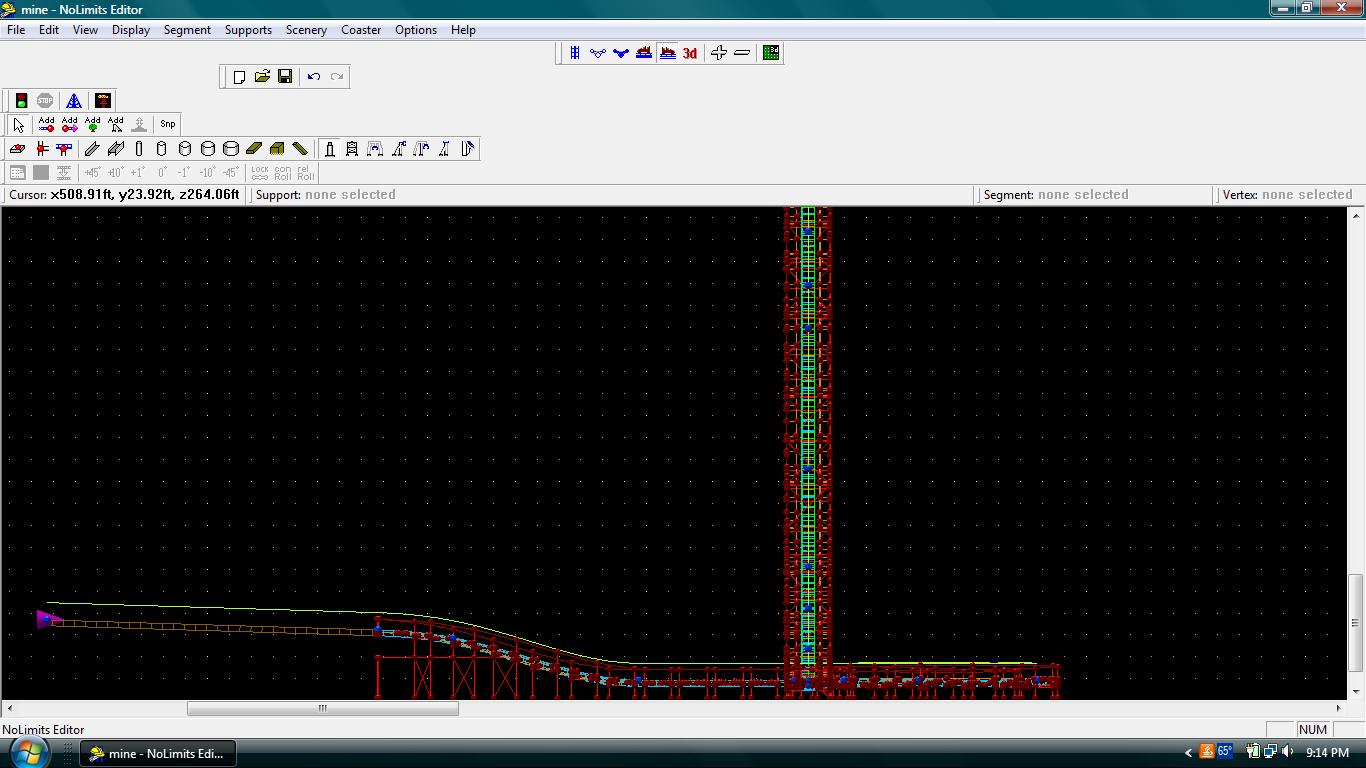The height and width of the screenshot is (768, 1366).
Task: Click the orange-red display icon in the simulation toolbar
Action: coord(103,101)
